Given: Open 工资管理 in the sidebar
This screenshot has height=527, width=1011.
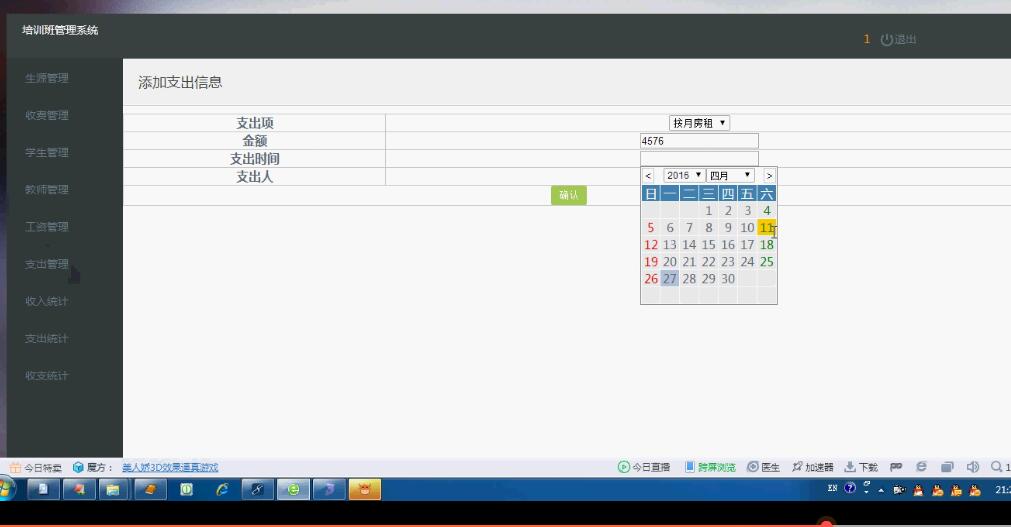Looking at the screenshot, I should click(46, 227).
